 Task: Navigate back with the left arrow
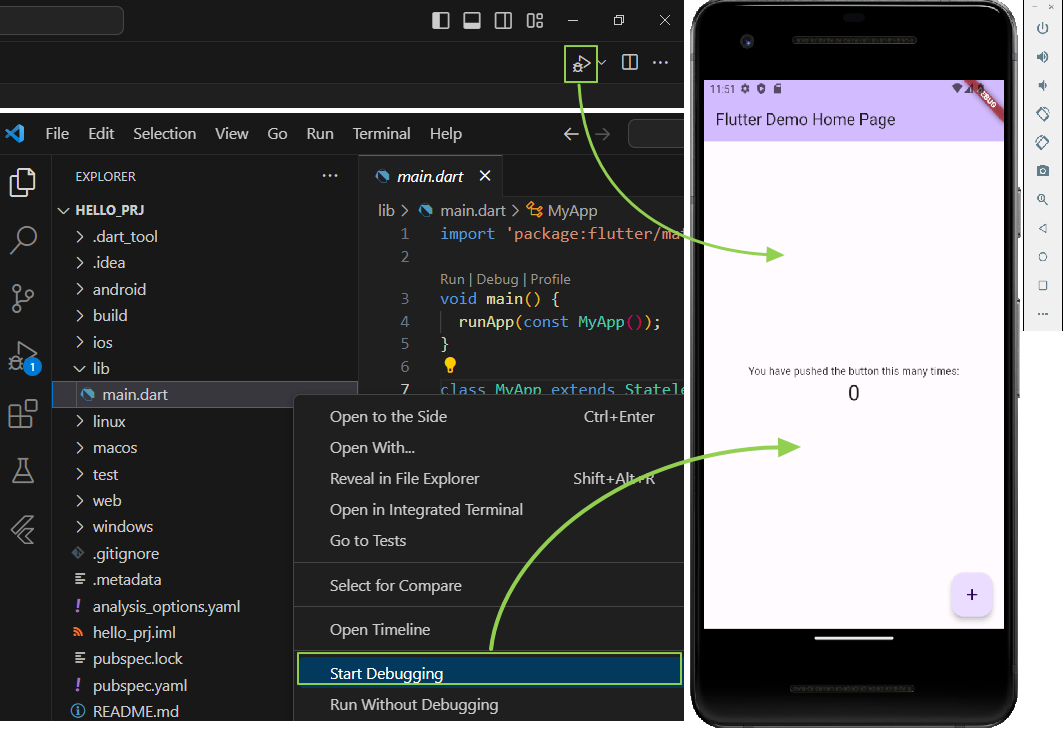(571, 134)
